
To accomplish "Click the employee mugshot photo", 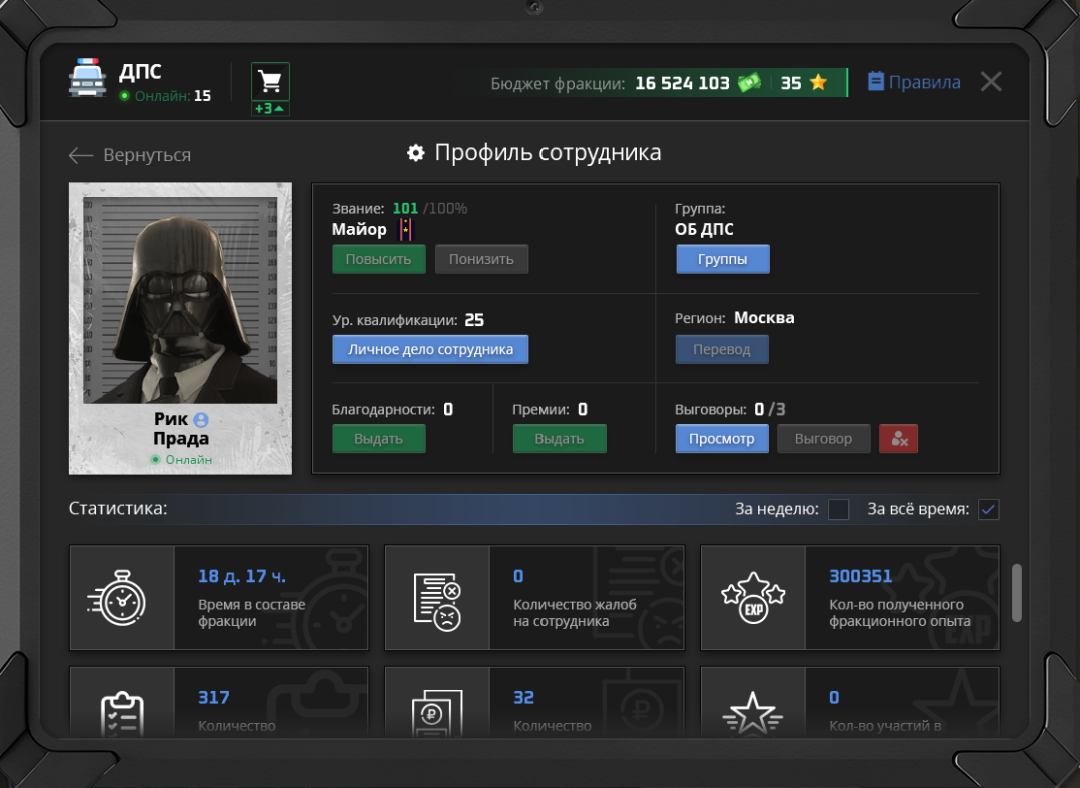I will click(180, 300).
